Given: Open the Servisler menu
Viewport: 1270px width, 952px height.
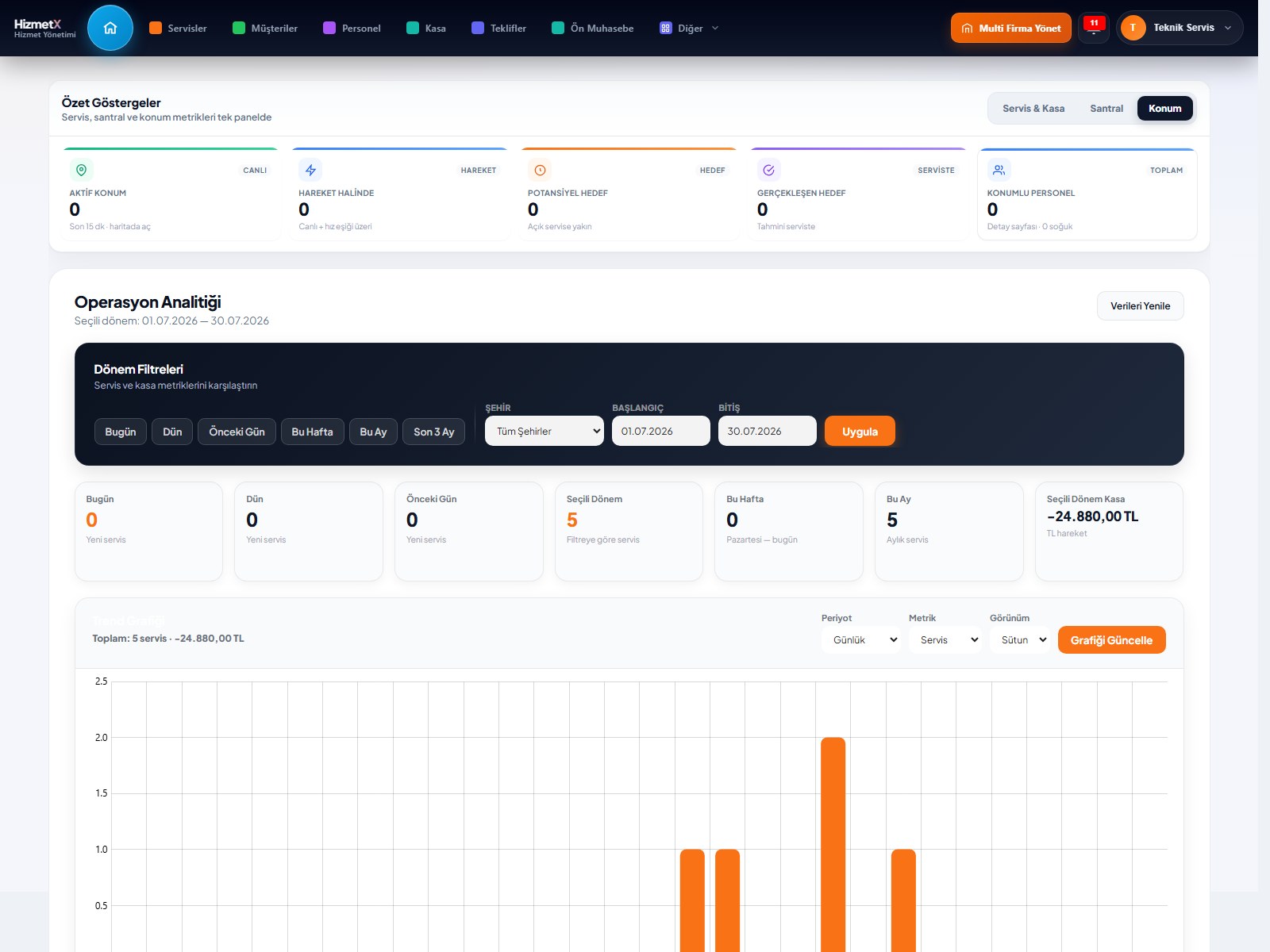Looking at the screenshot, I should pos(178,28).
